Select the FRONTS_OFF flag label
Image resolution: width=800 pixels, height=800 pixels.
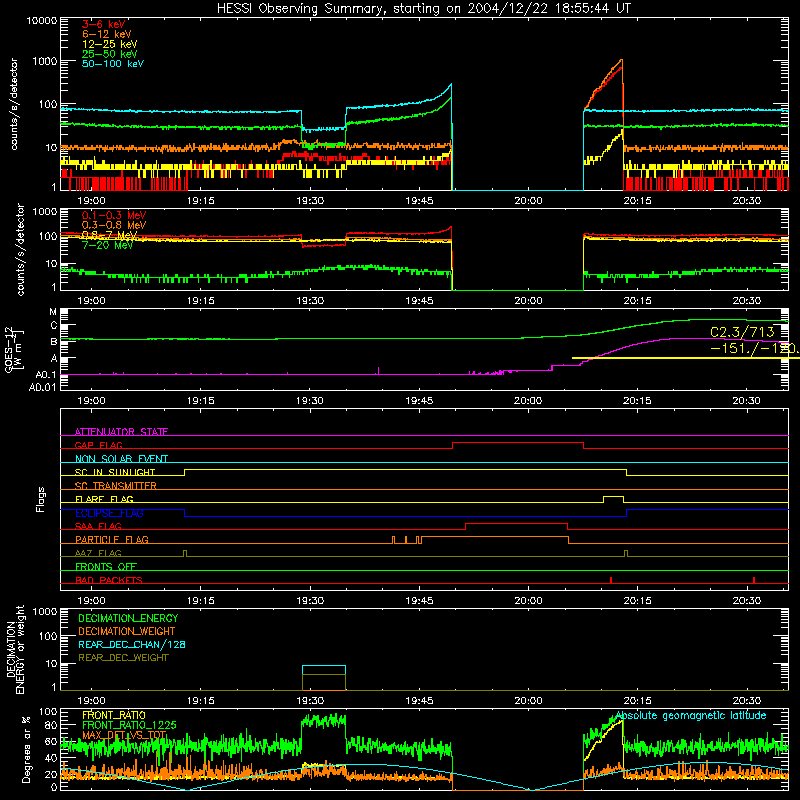(106, 567)
